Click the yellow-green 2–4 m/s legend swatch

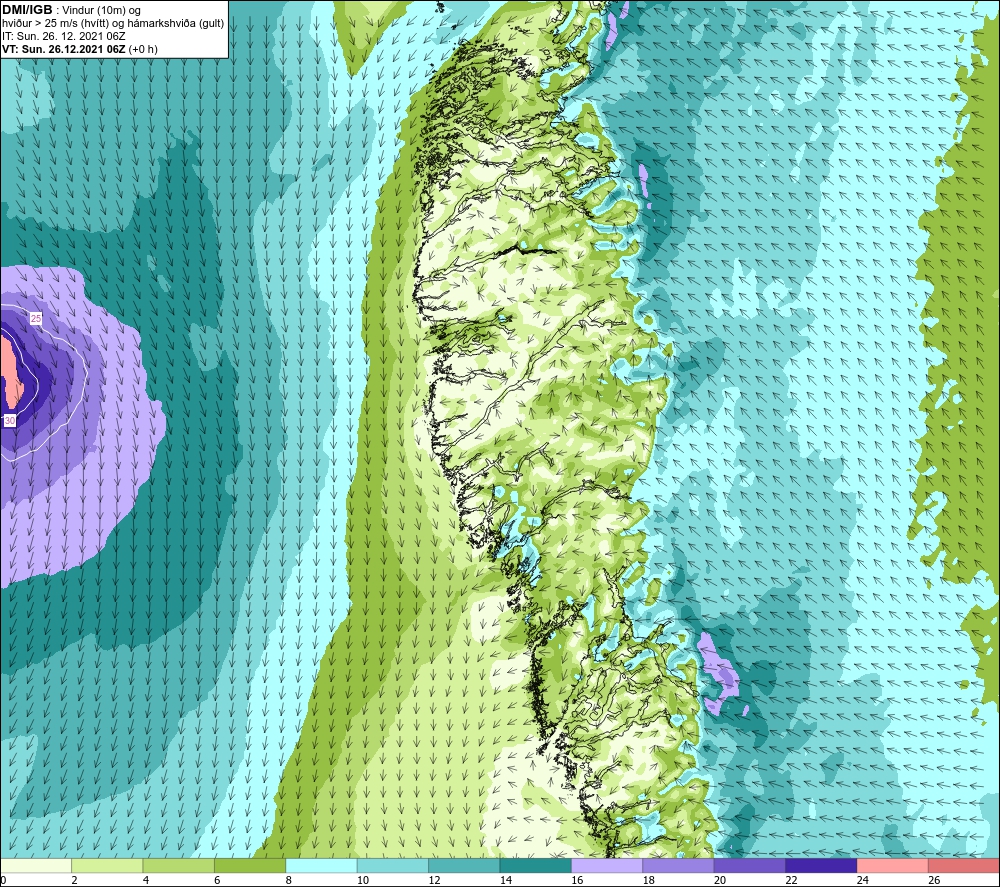tap(107, 865)
